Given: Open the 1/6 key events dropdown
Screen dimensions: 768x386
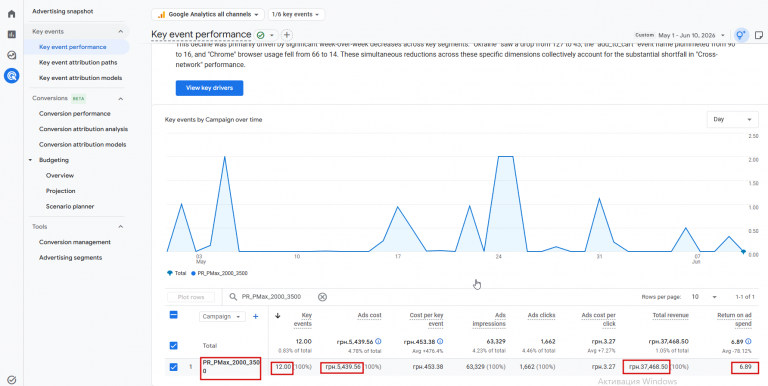Looking at the screenshot, I should (296, 15).
